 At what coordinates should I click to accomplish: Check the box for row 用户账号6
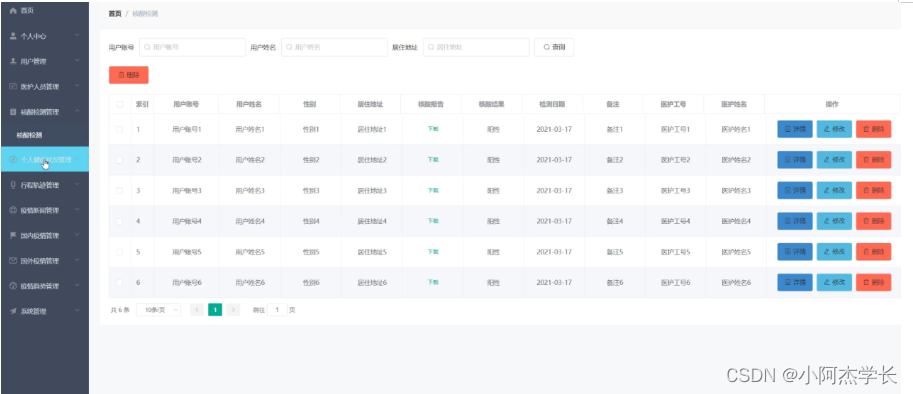pyautogui.click(x=120, y=282)
